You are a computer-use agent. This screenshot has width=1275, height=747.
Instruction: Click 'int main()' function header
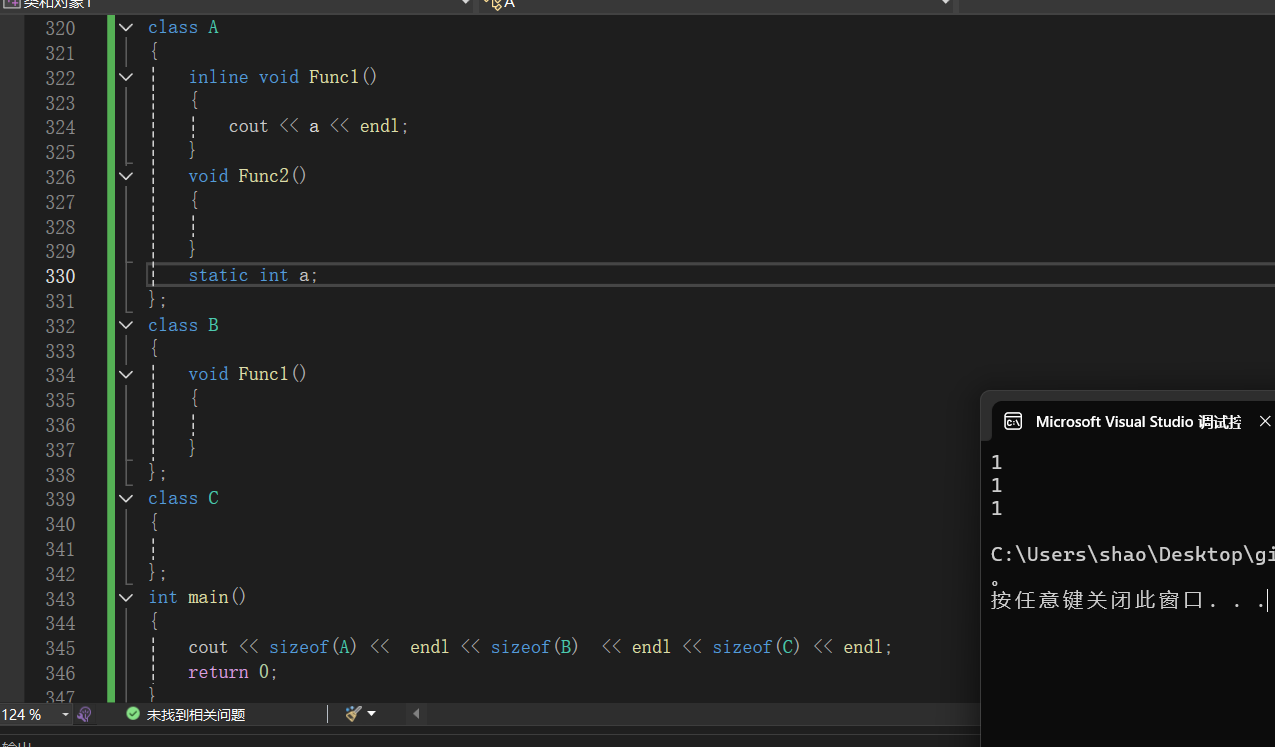[197, 597]
